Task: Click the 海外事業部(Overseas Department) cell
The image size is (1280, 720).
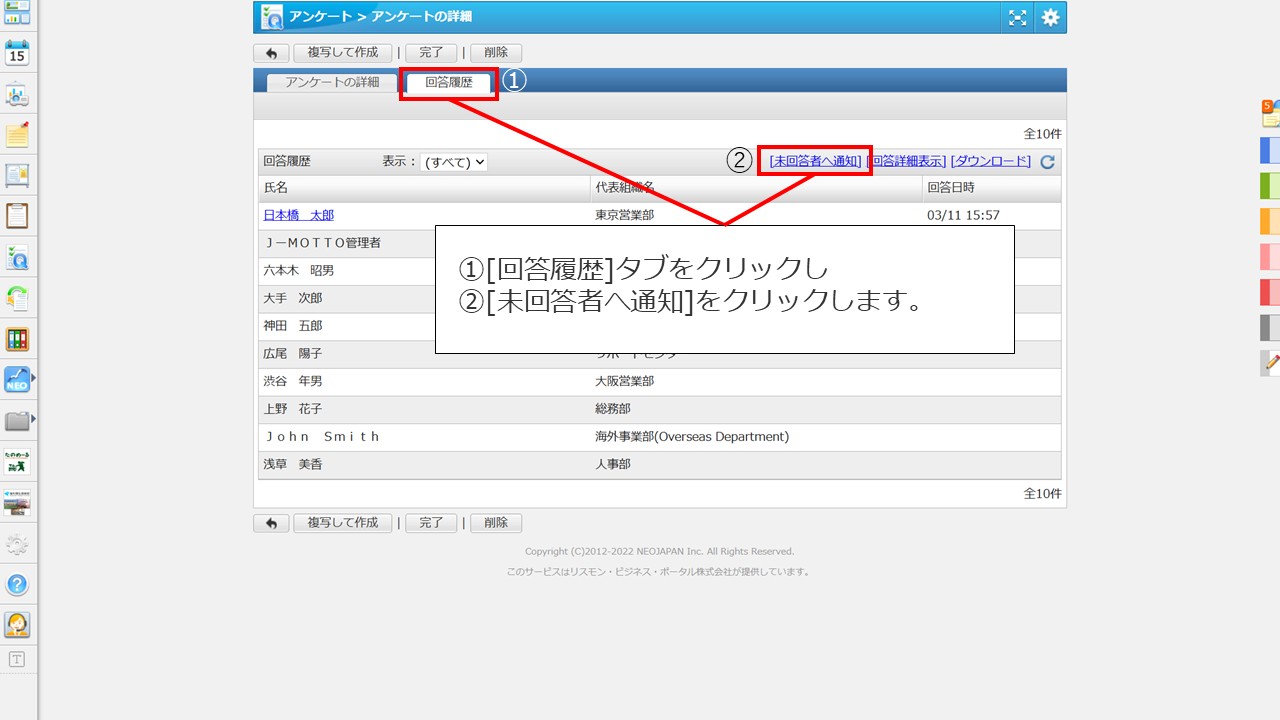Action: (692, 437)
